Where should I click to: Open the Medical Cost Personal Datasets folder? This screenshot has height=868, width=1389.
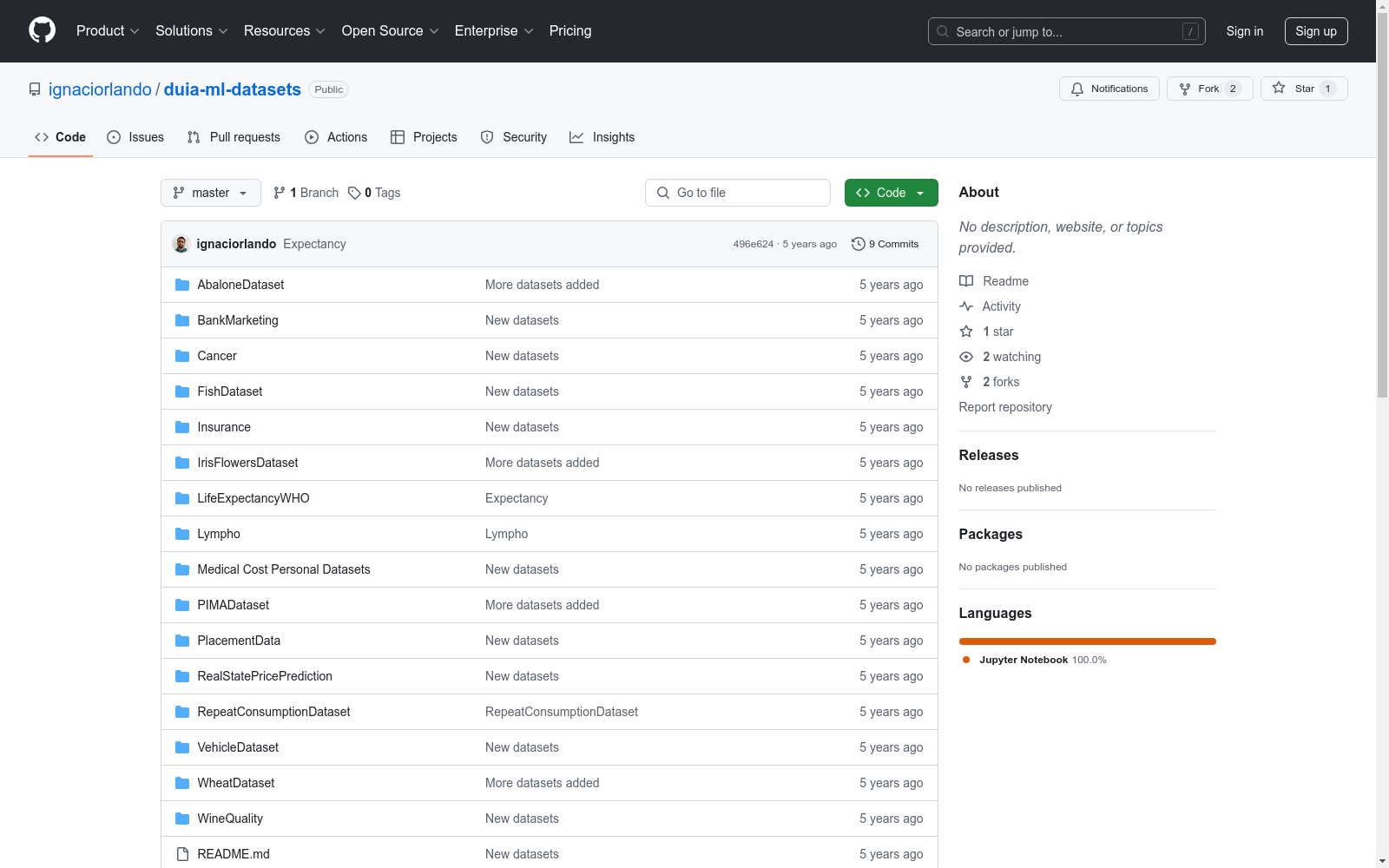click(284, 569)
